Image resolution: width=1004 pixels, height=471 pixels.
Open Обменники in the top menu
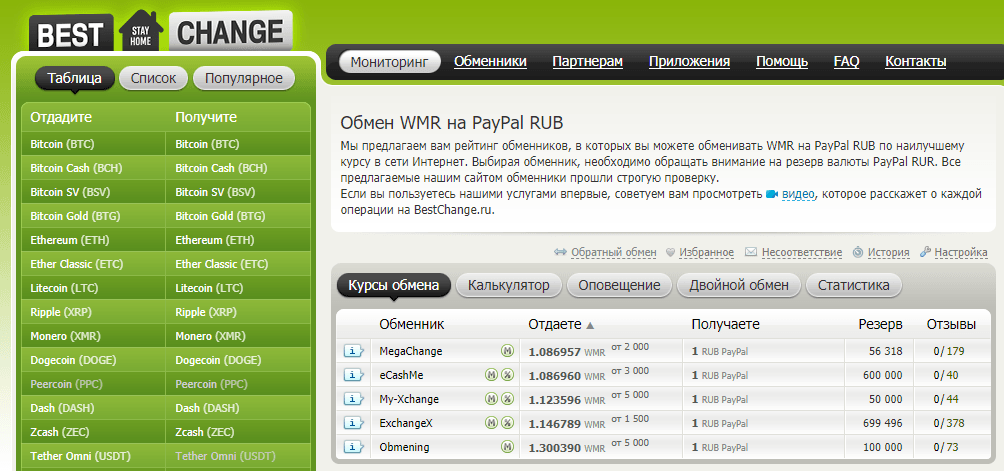pyautogui.click(x=490, y=62)
